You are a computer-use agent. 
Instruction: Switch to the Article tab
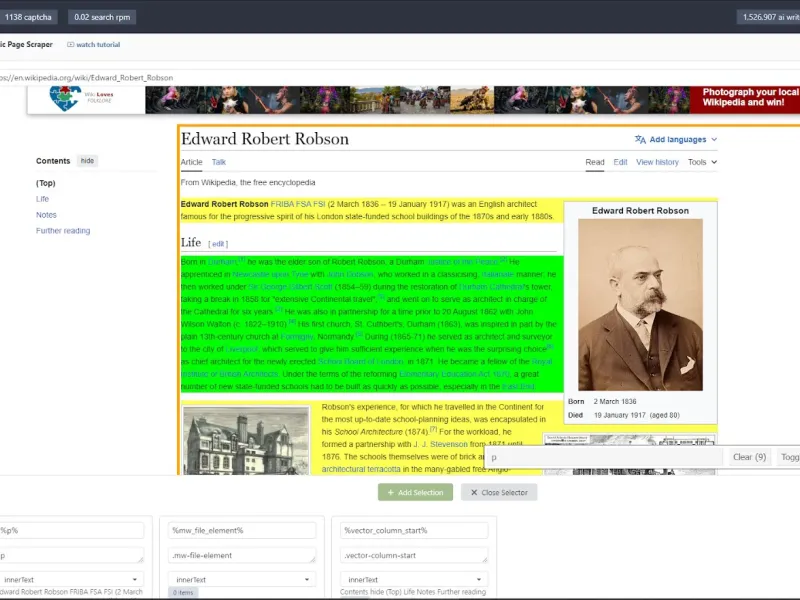tap(191, 162)
